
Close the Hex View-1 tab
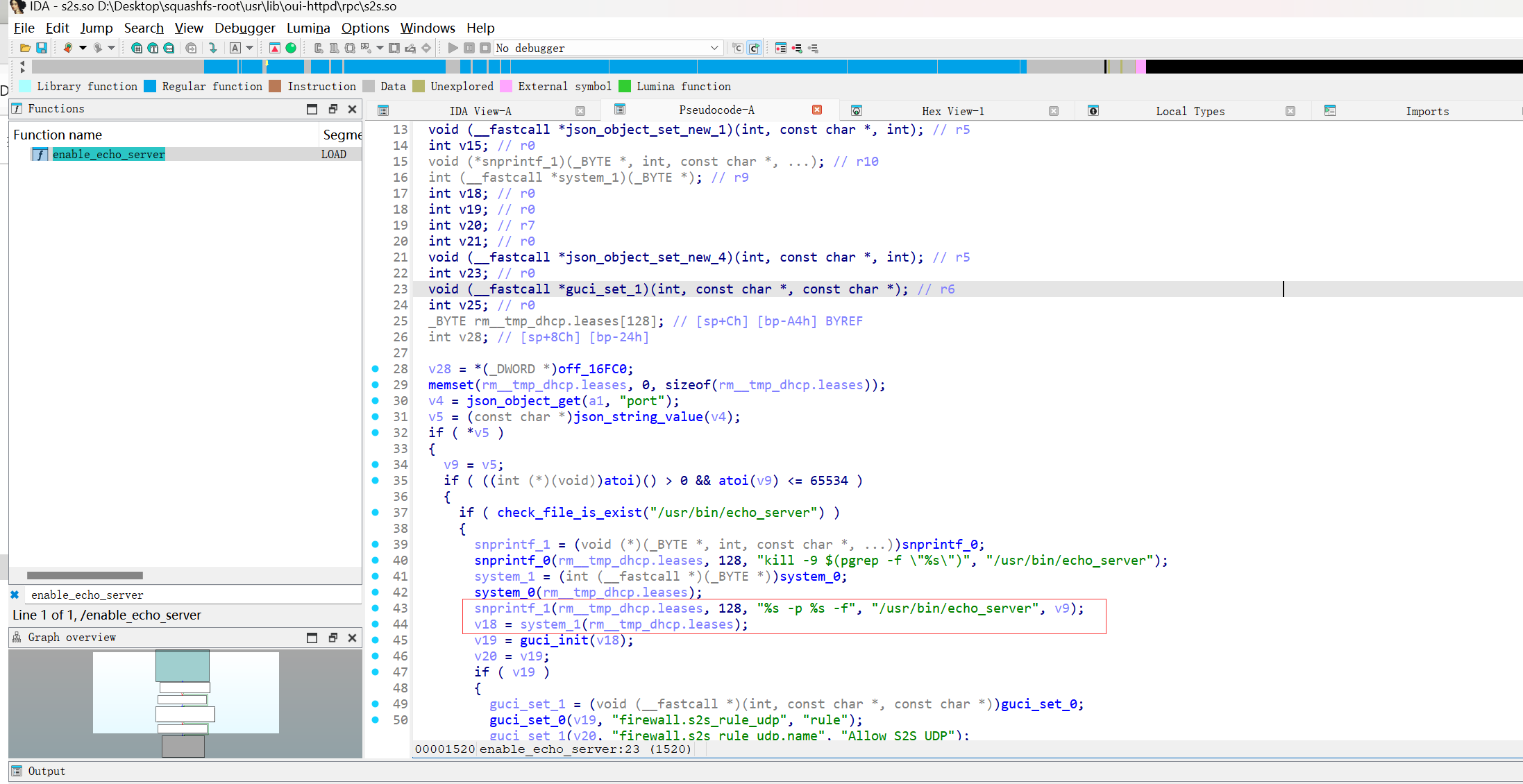coord(1054,111)
